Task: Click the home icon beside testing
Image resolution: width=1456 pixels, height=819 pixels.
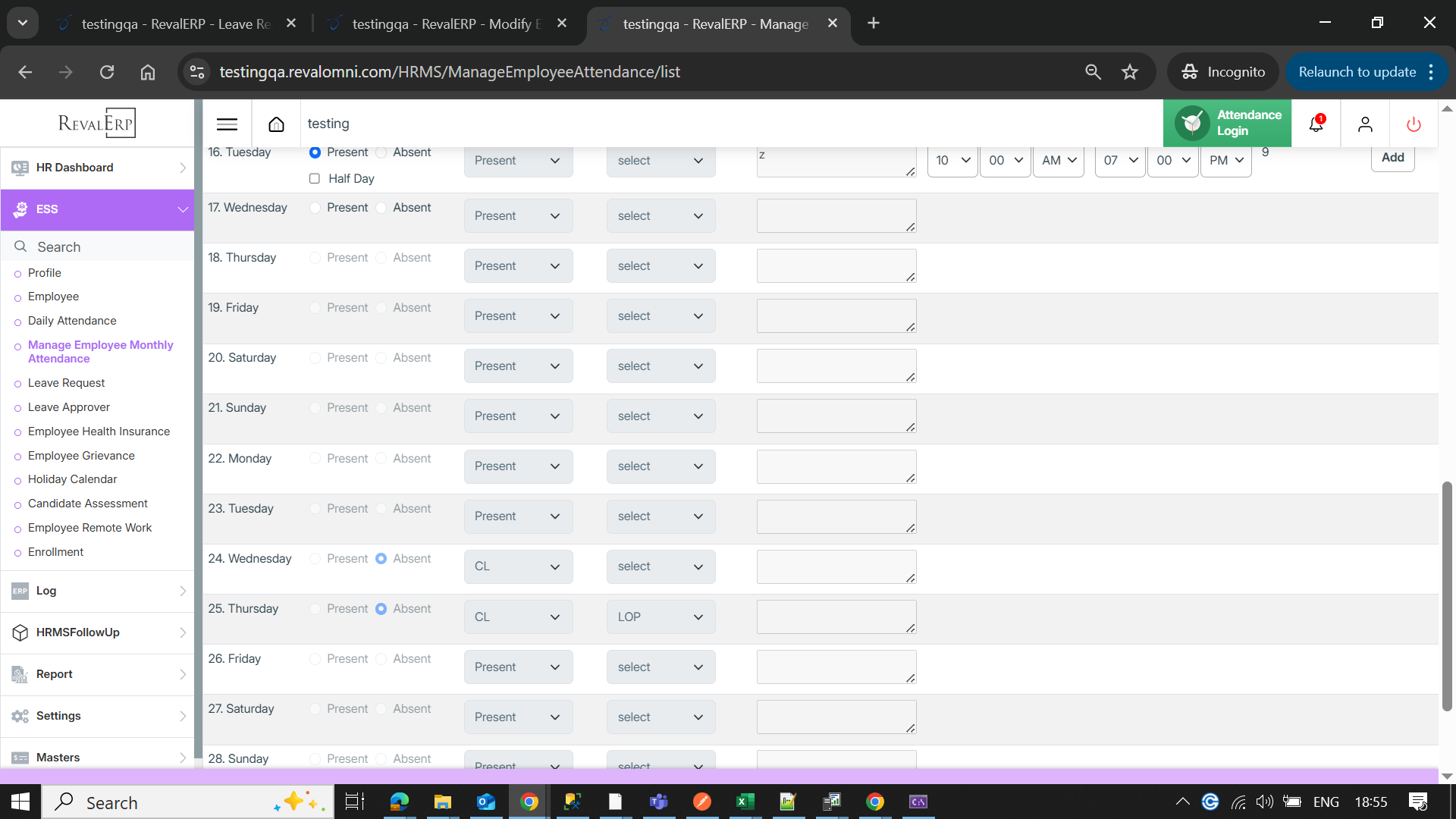Action: point(276,124)
